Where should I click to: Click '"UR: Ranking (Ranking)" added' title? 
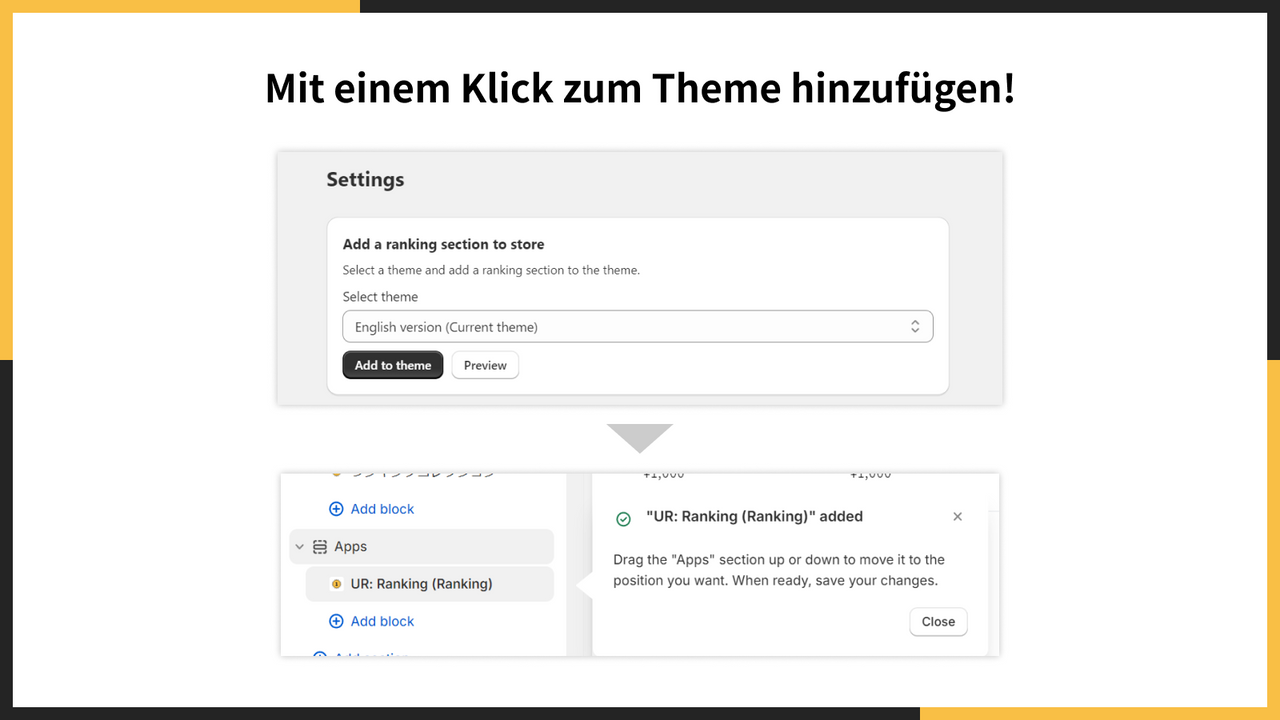(x=754, y=517)
